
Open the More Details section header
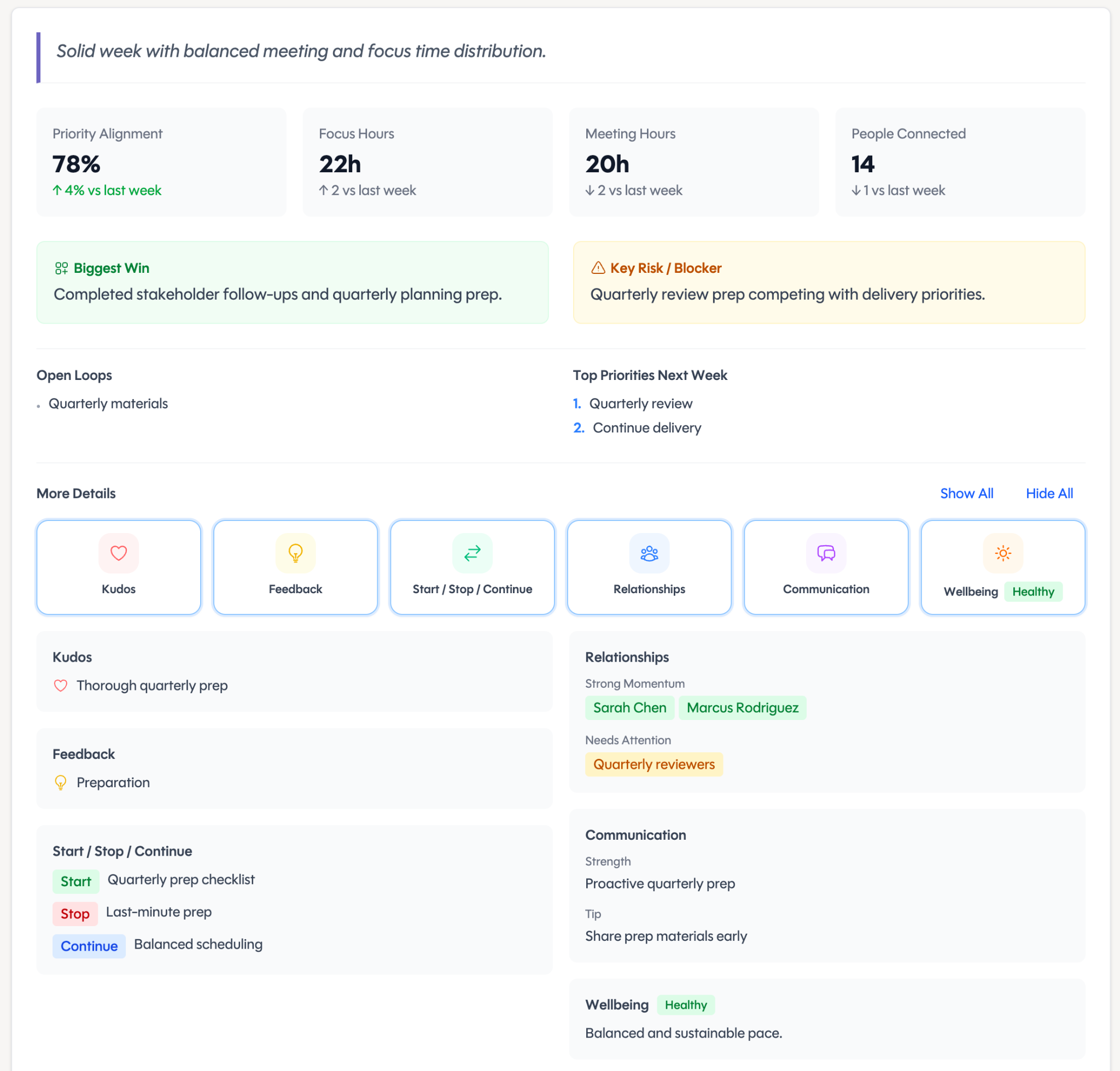(x=75, y=493)
